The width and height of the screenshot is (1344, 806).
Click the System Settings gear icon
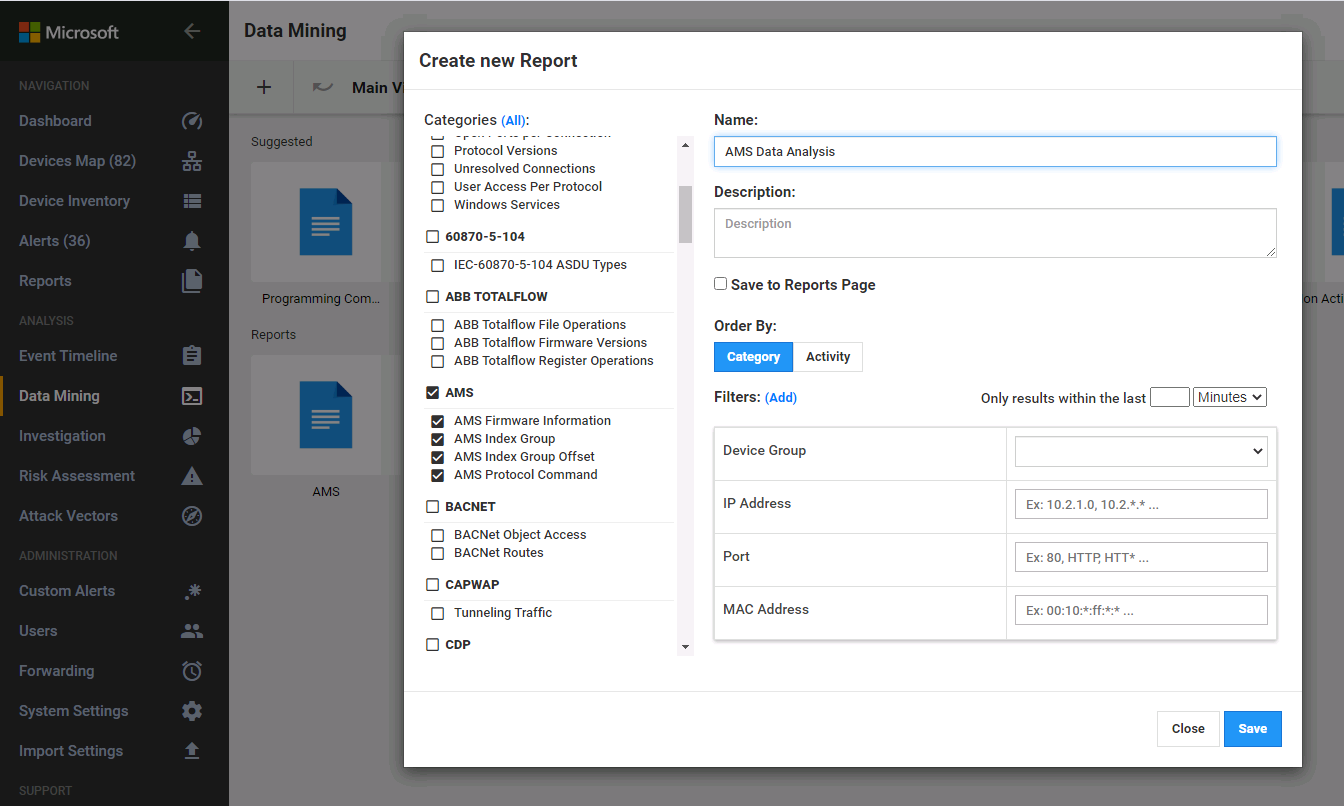(192, 711)
